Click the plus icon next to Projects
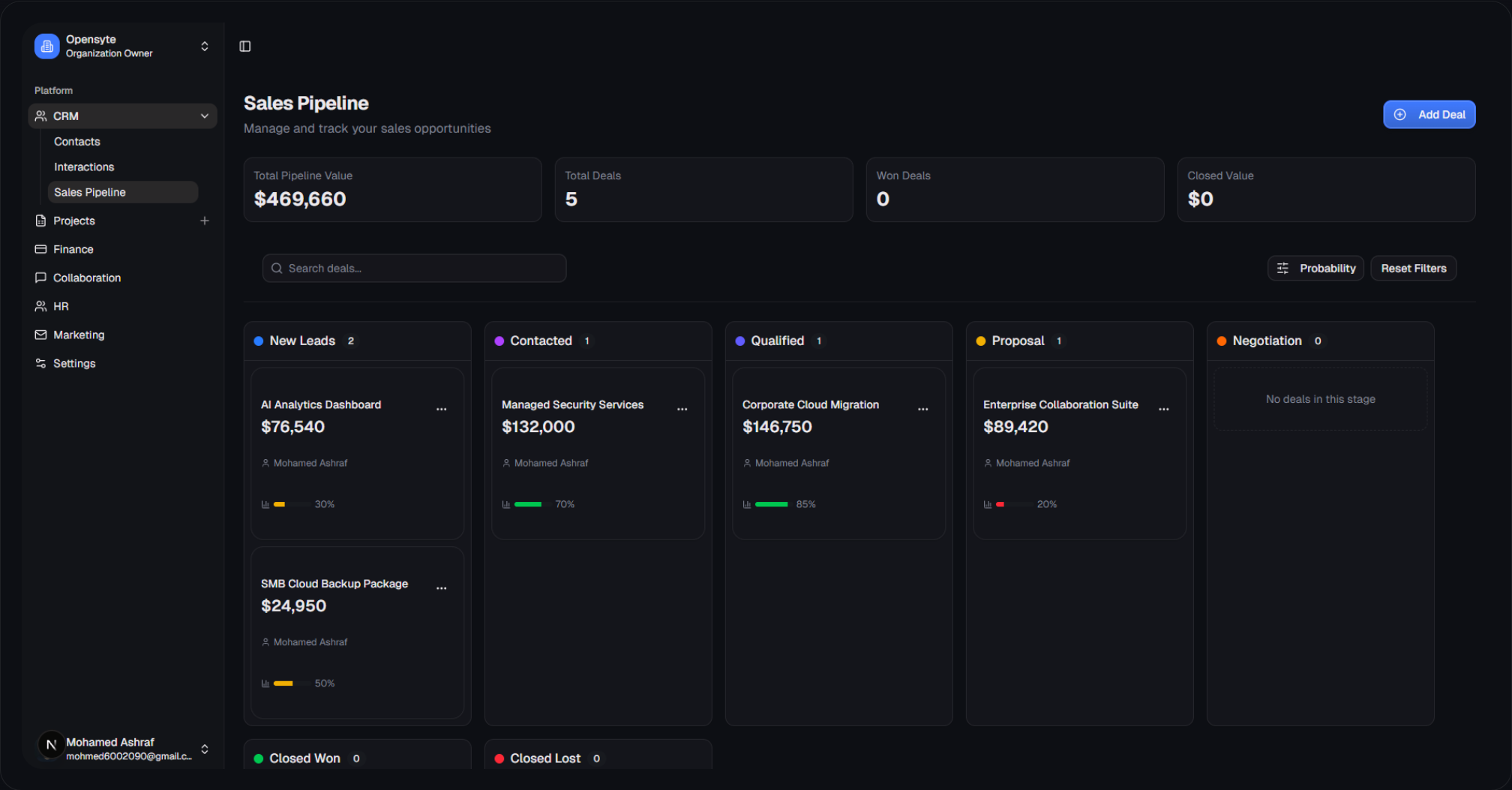This screenshot has width=1512, height=790. coord(204,221)
